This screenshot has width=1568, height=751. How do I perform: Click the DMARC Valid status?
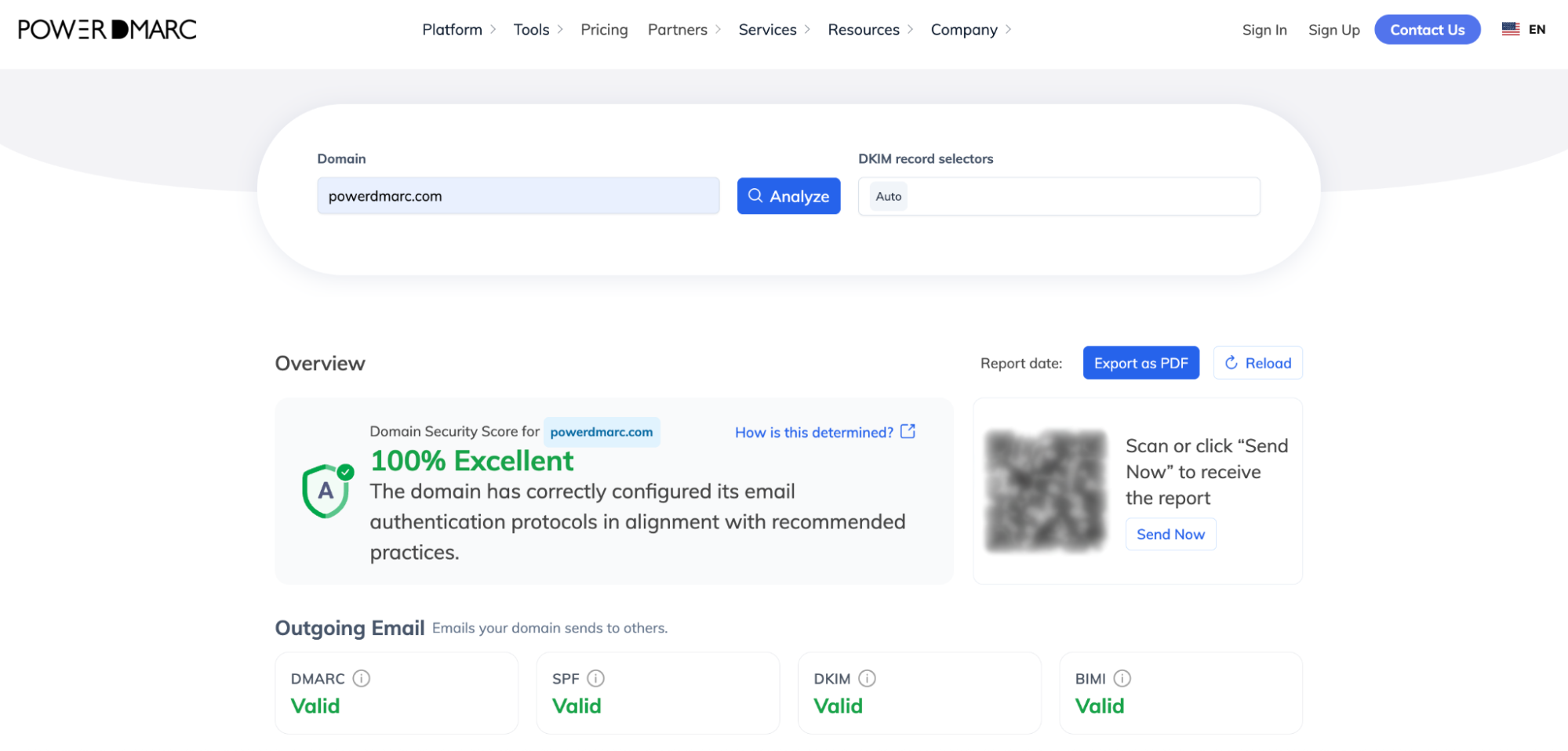(x=315, y=706)
